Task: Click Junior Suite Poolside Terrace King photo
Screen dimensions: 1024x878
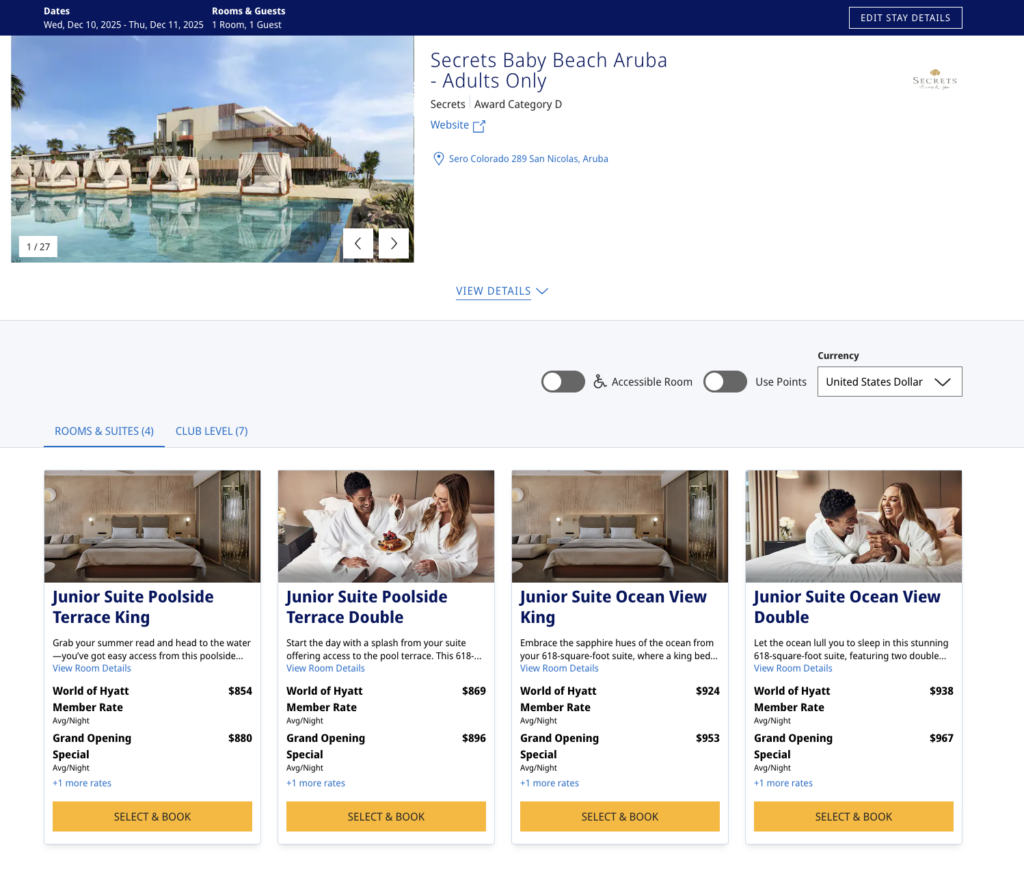Action: pos(152,527)
